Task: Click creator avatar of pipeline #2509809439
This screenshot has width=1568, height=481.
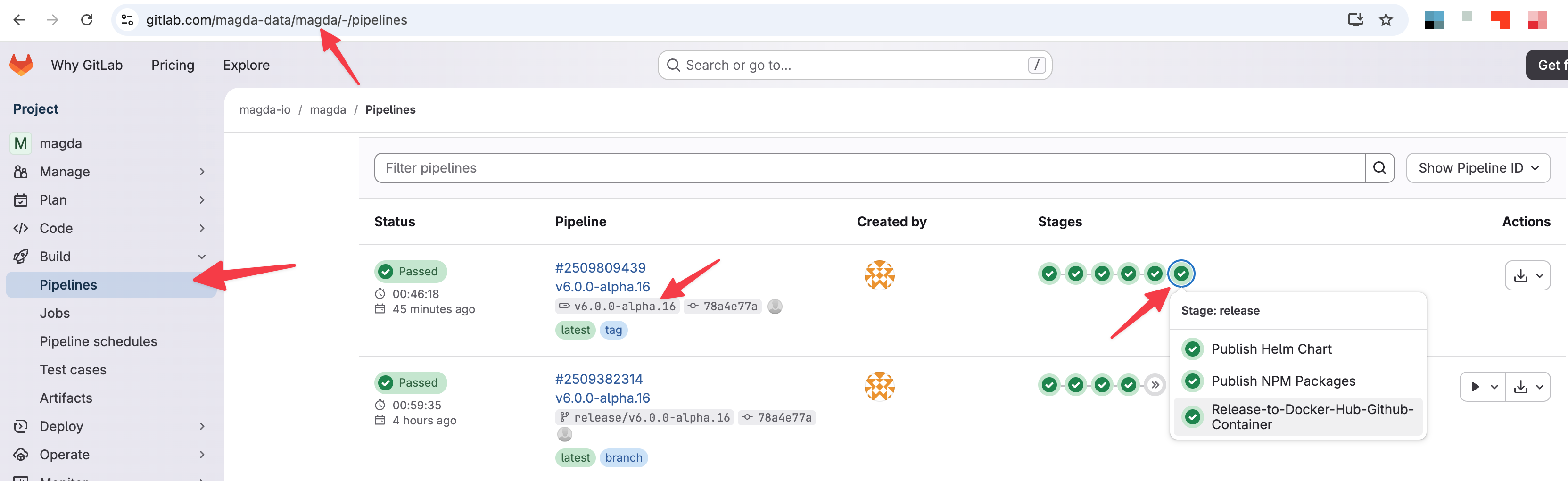Action: point(880,275)
